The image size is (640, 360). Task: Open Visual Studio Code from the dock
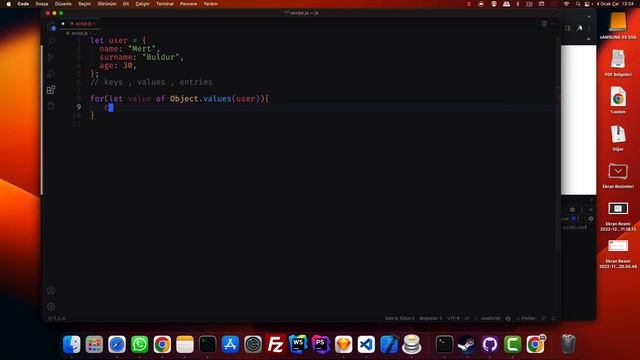coord(366,344)
